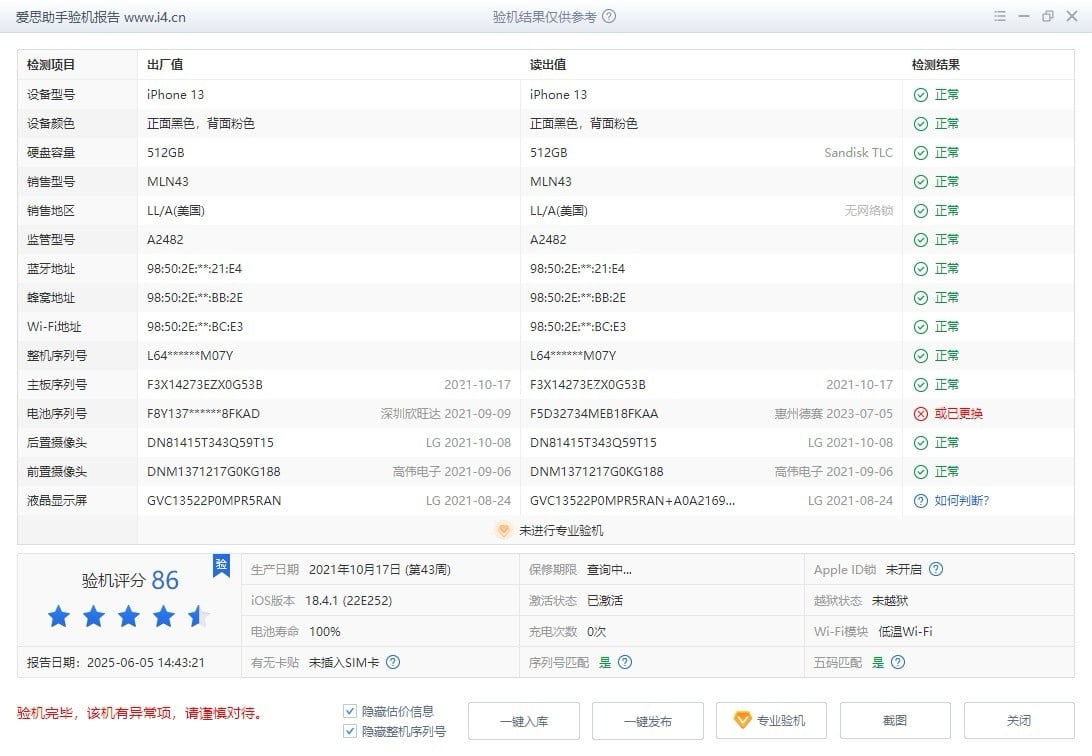Click the warning 验机完毕，该机有异常项 text
The image size is (1092, 756).
point(139,713)
